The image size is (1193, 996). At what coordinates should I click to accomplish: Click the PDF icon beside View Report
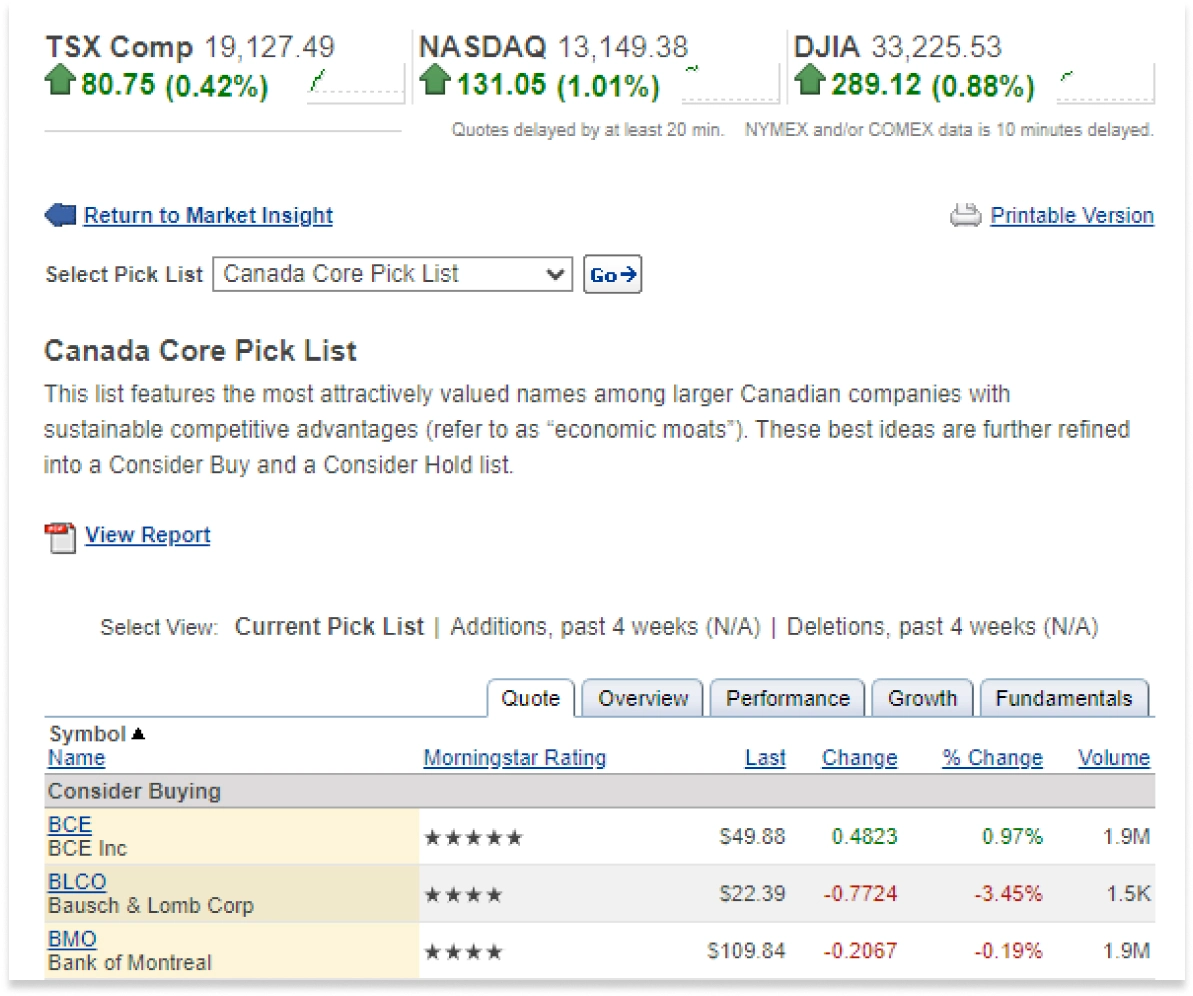click(x=60, y=537)
